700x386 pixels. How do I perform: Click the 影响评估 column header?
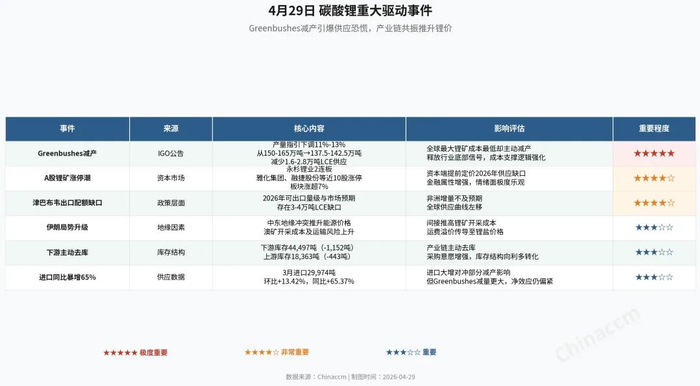509,129
